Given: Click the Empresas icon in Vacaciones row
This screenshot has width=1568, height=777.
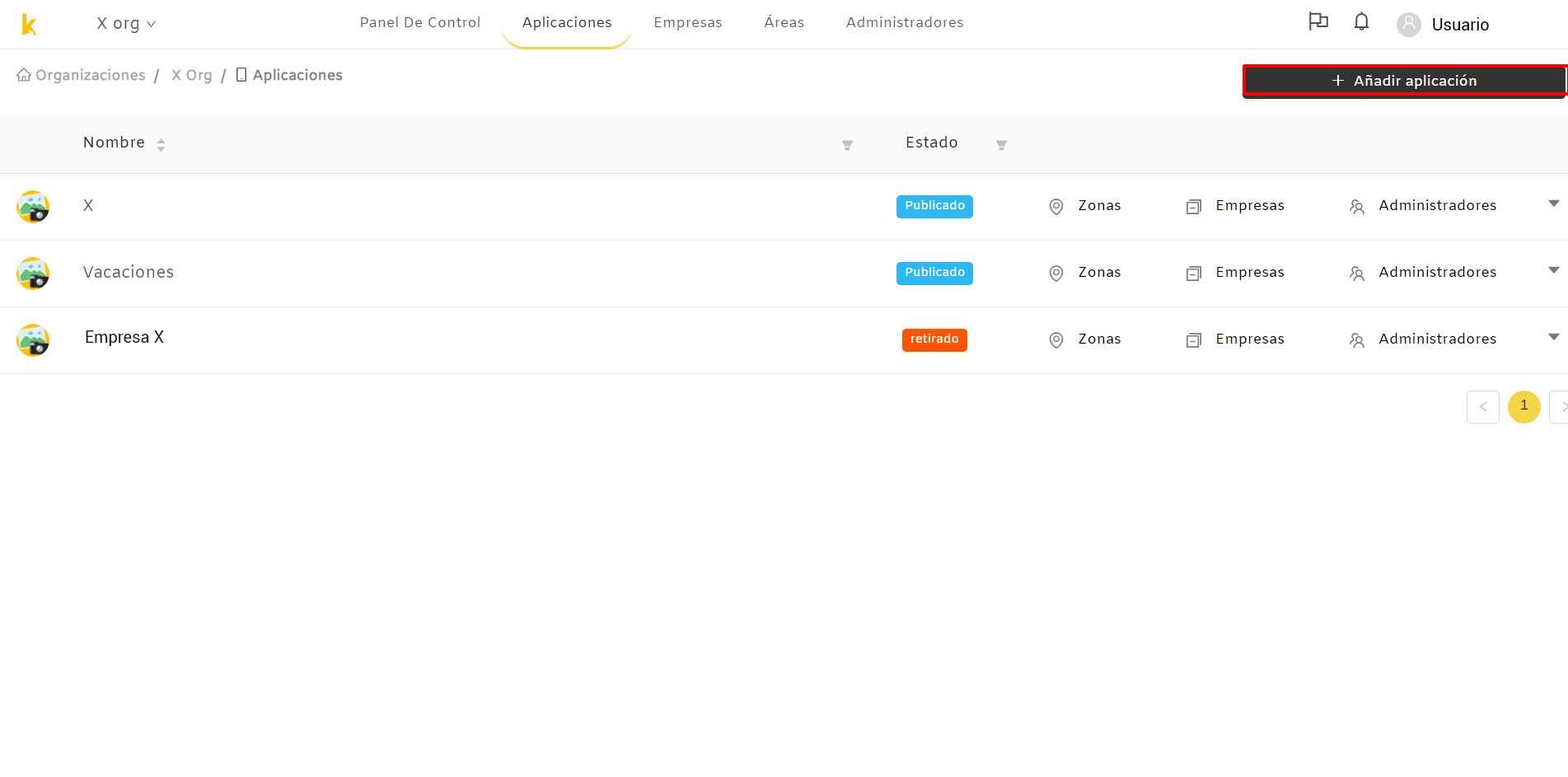Looking at the screenshot, I should [1194, 274].
